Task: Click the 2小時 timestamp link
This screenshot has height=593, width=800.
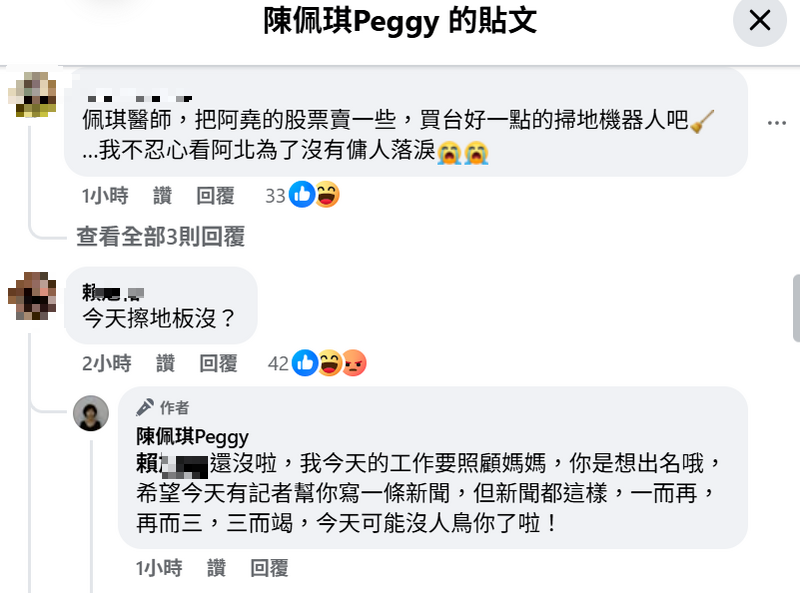Action: [106, 363]
